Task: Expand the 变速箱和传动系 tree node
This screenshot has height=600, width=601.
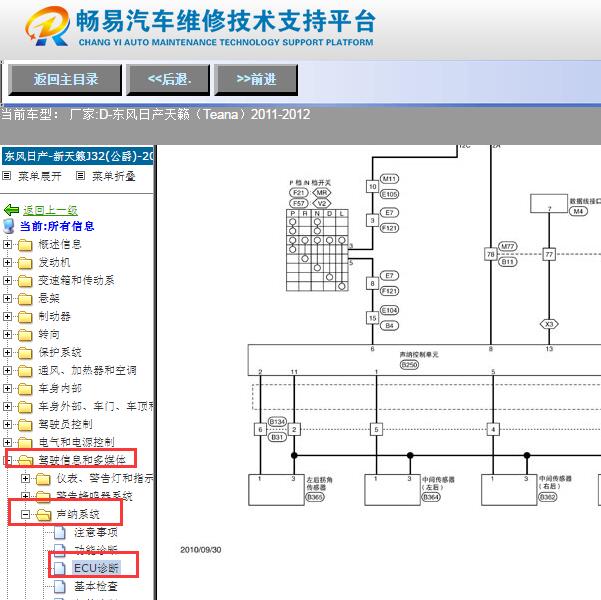Action: pos(7,280)
